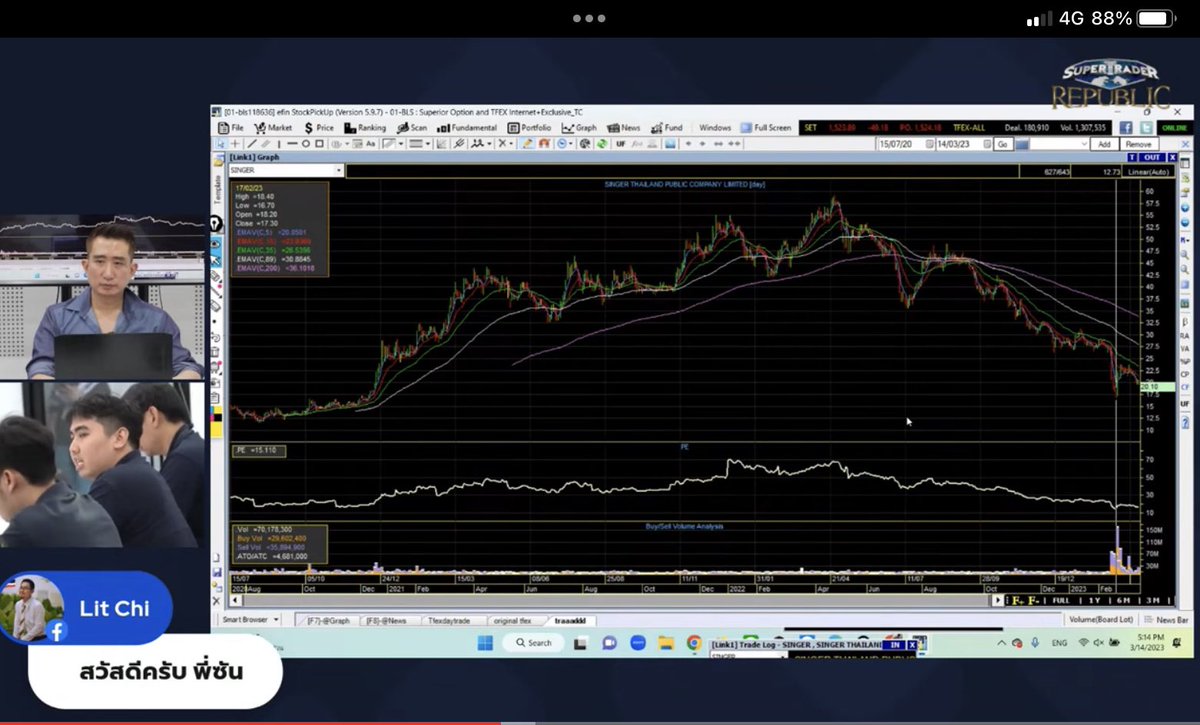Select the circle drawing tool

tap(306, 144)
